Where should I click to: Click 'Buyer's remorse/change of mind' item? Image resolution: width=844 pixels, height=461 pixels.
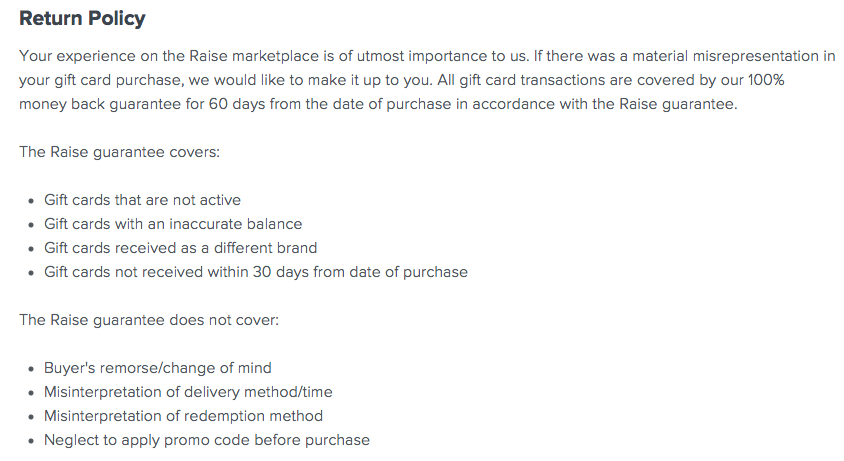click(x=158, y=368)
